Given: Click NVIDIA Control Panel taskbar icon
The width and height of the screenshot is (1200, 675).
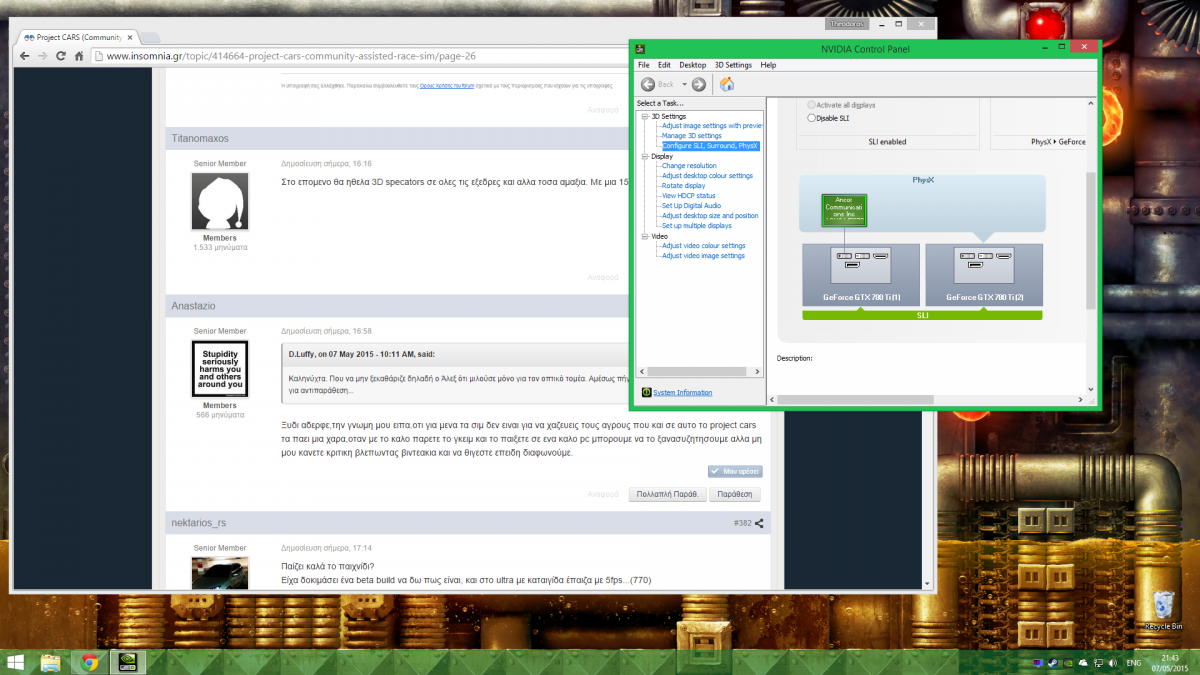Looking at the screenshot, I should [128, 661].
